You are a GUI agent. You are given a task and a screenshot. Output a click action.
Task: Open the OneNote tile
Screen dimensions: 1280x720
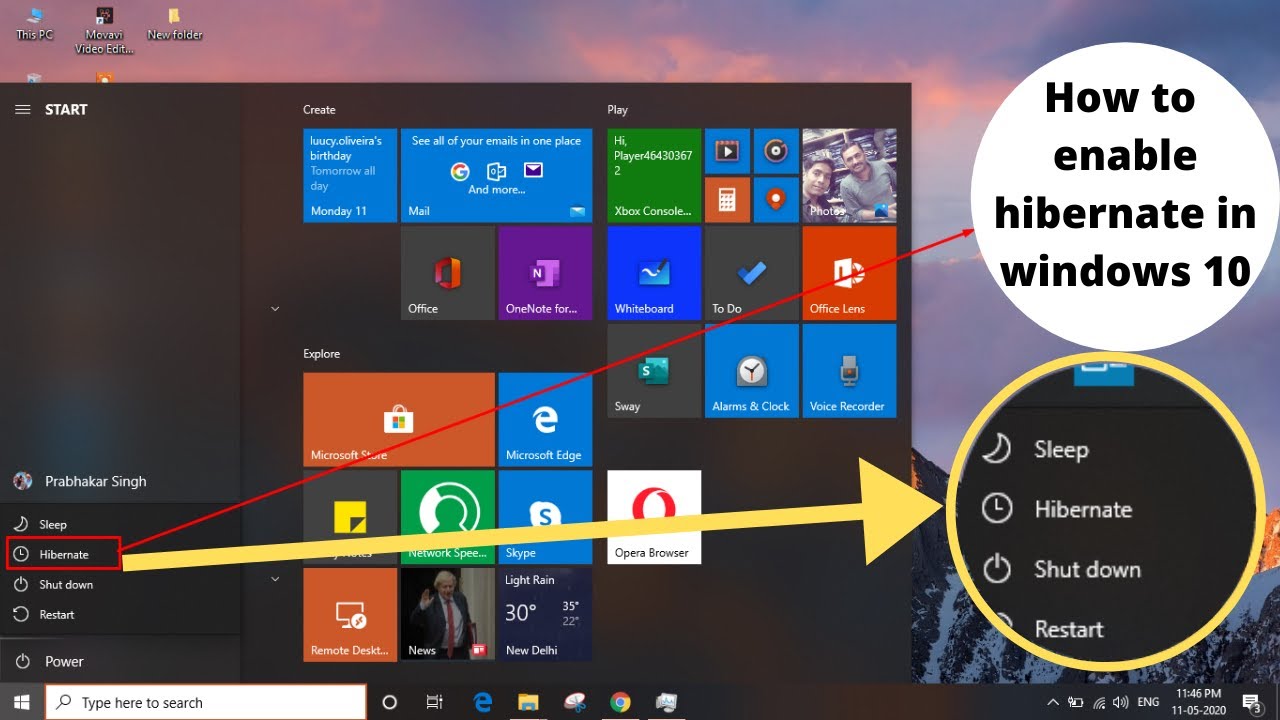click(x=545, y=273)
